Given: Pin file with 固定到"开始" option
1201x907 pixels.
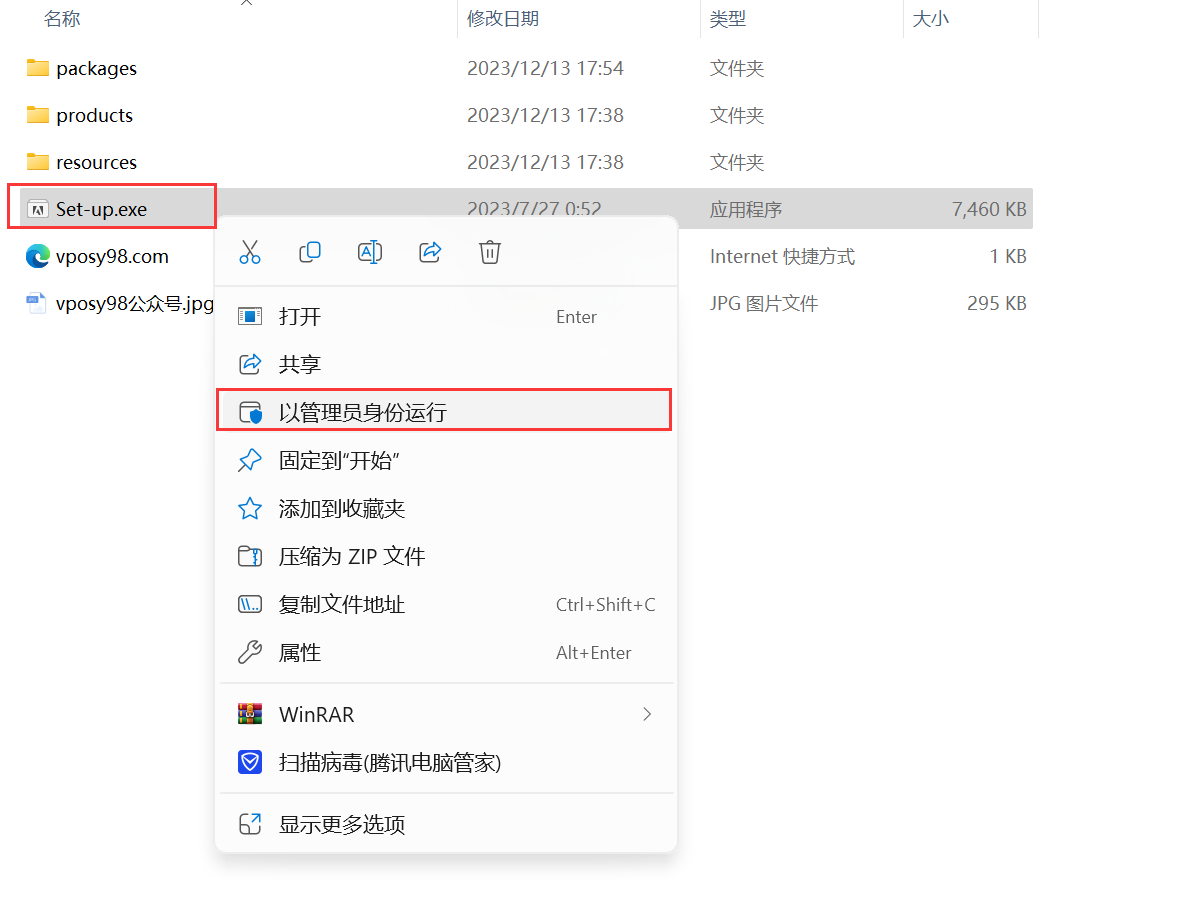Looking at the screenshot, I should pyautogui.click(x=339, y=461).
